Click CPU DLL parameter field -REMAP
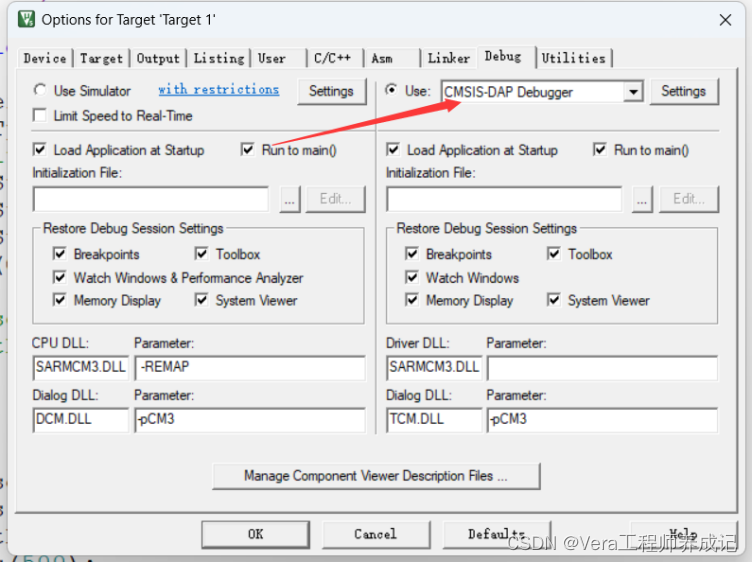 (x=250, y=367)
